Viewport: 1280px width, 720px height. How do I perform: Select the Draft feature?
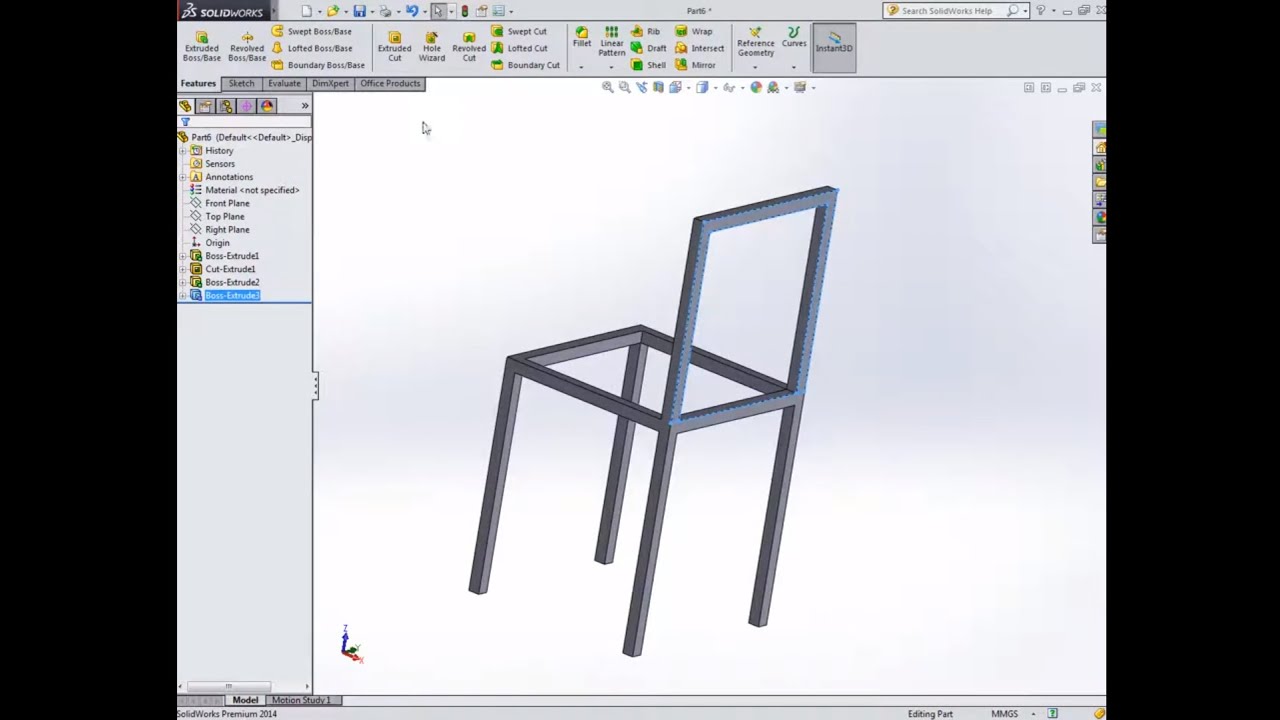pos(648,48)
